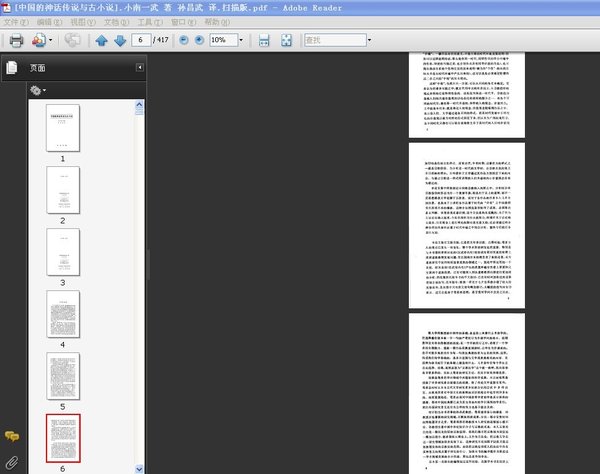The height and width of the screenshot is (474, 600).
Task: Select page 1 thumbnail
Action: pyautogui.click(x=63, y=128)
